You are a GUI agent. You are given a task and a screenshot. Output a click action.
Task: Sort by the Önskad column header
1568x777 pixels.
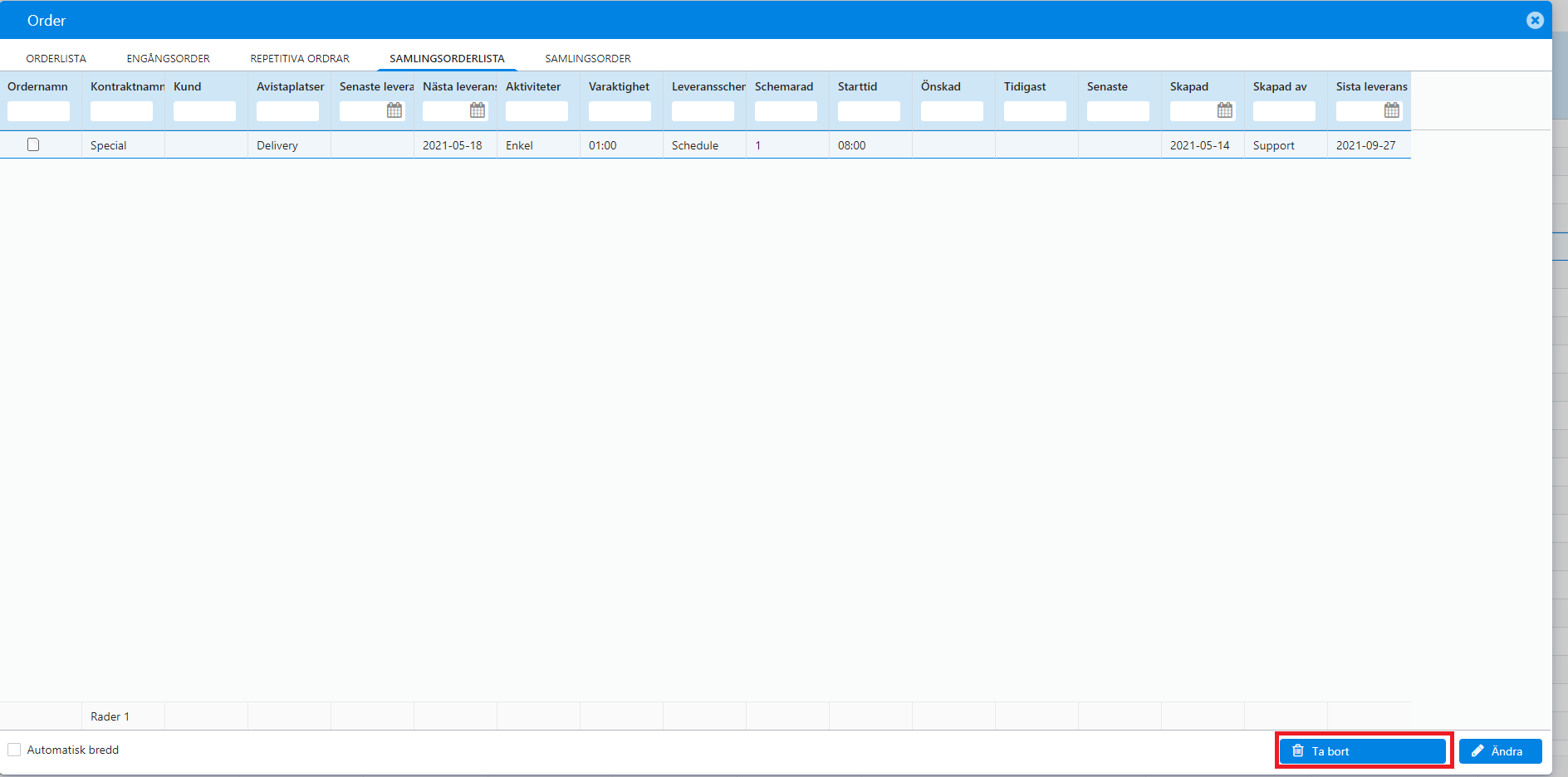(x=941, y=86)
